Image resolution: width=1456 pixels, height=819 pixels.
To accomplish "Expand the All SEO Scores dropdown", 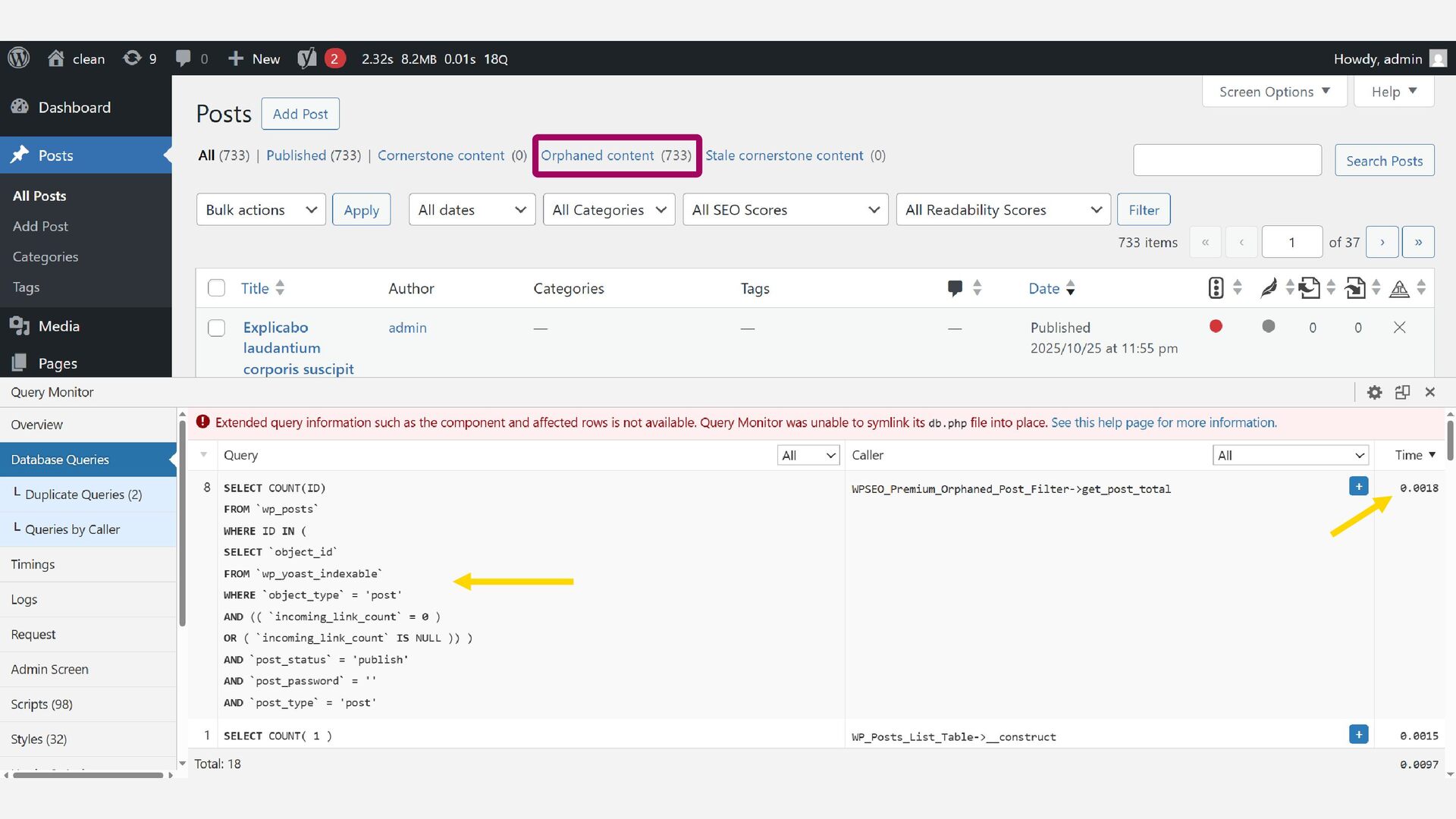I will click(x=785, y=210).
